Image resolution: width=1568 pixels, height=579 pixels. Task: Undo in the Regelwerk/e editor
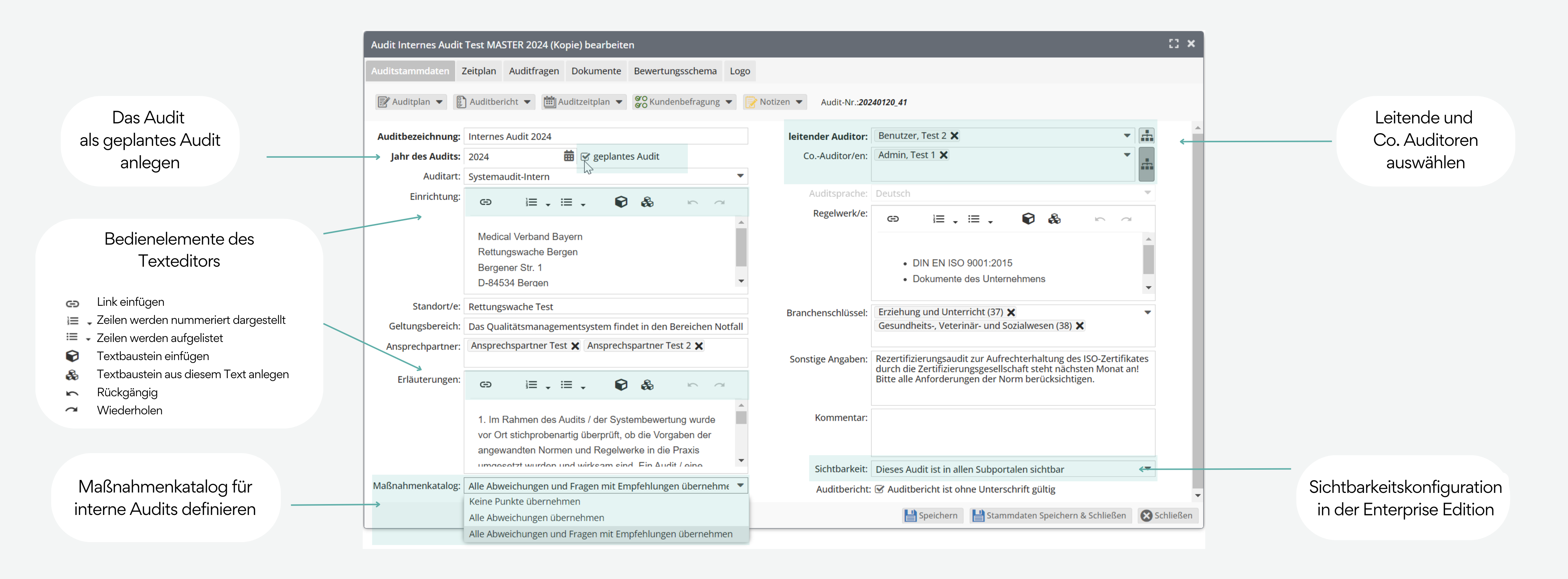coord(1099,219)
